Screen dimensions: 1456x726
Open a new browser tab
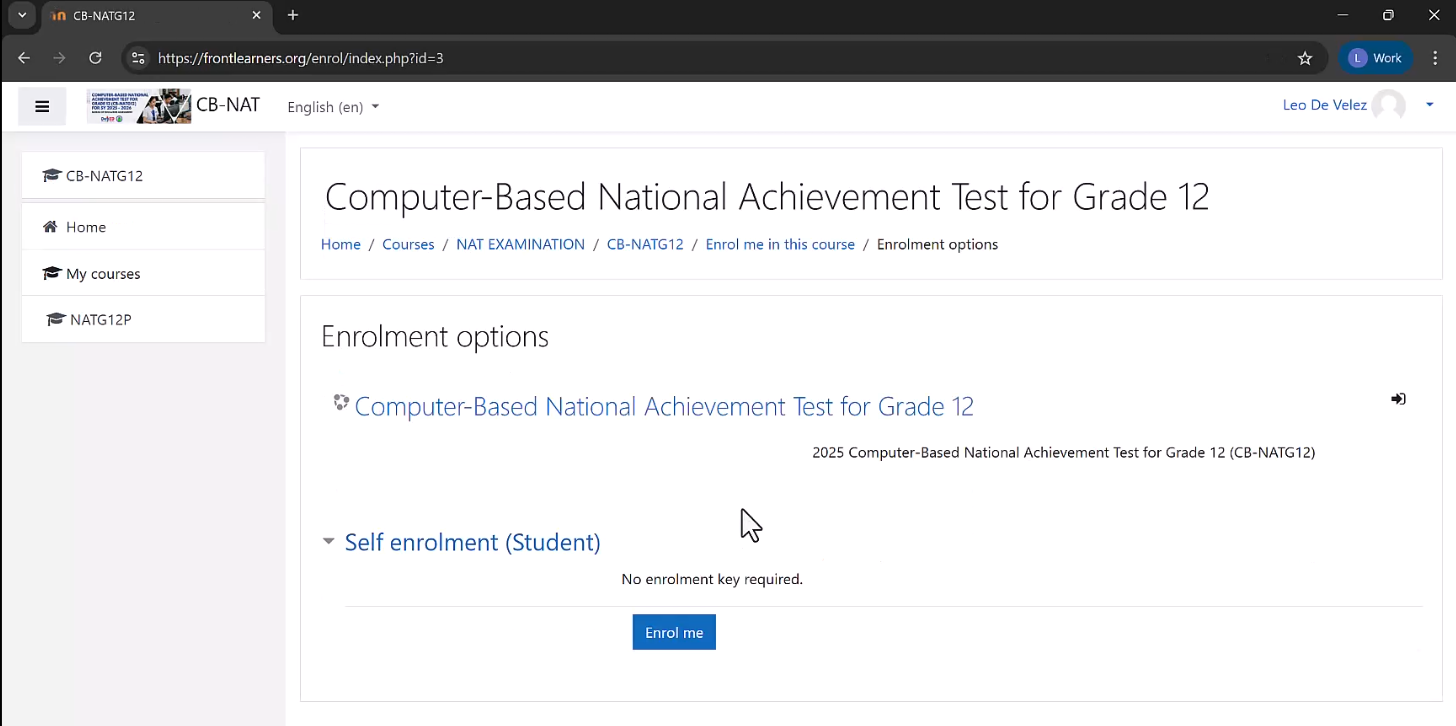coord(293,15)
